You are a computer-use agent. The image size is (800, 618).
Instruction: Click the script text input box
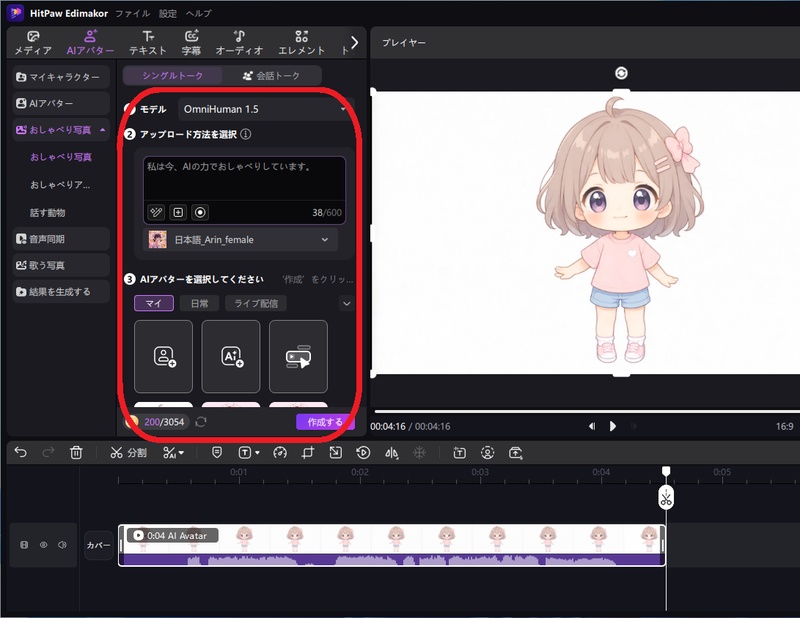pyautogui.click(x=244, y=179)
